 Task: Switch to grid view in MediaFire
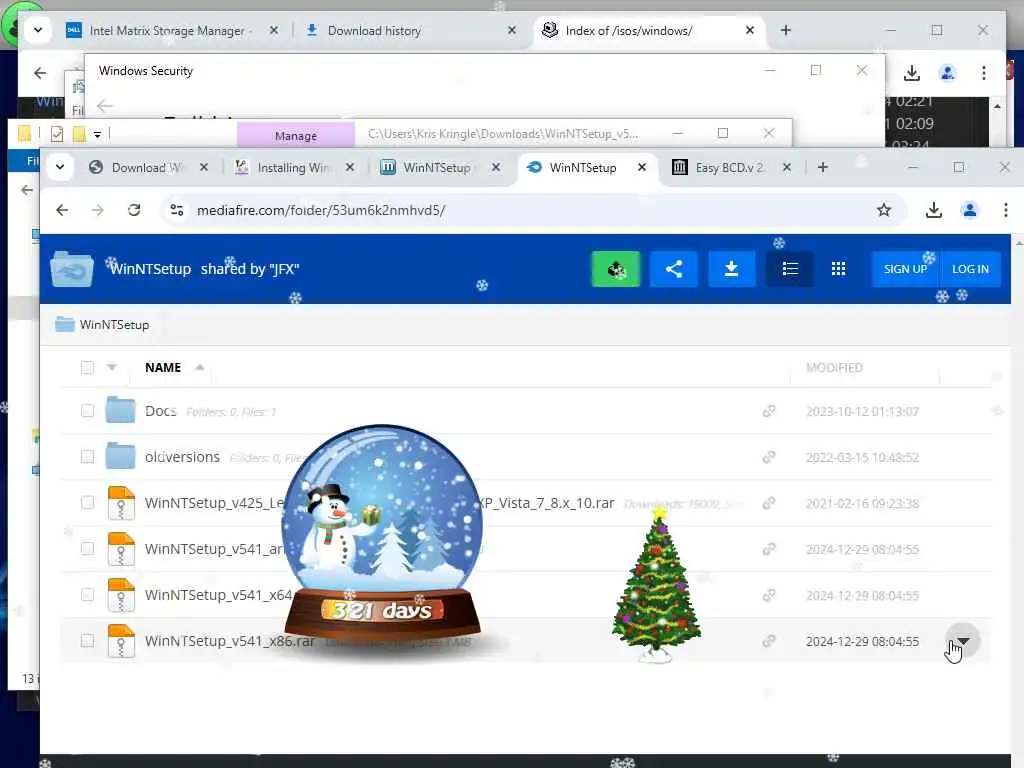(839, 269)
